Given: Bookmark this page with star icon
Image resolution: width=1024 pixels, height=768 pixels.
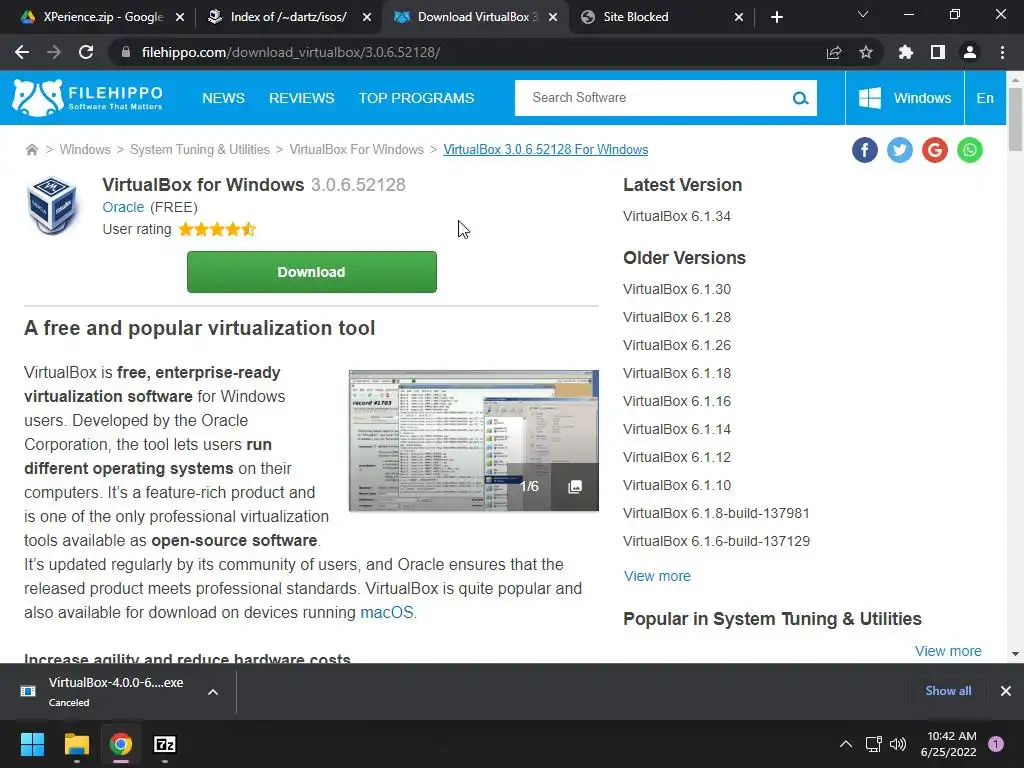Looking at the screenshot, I should [x=866, y=52].
